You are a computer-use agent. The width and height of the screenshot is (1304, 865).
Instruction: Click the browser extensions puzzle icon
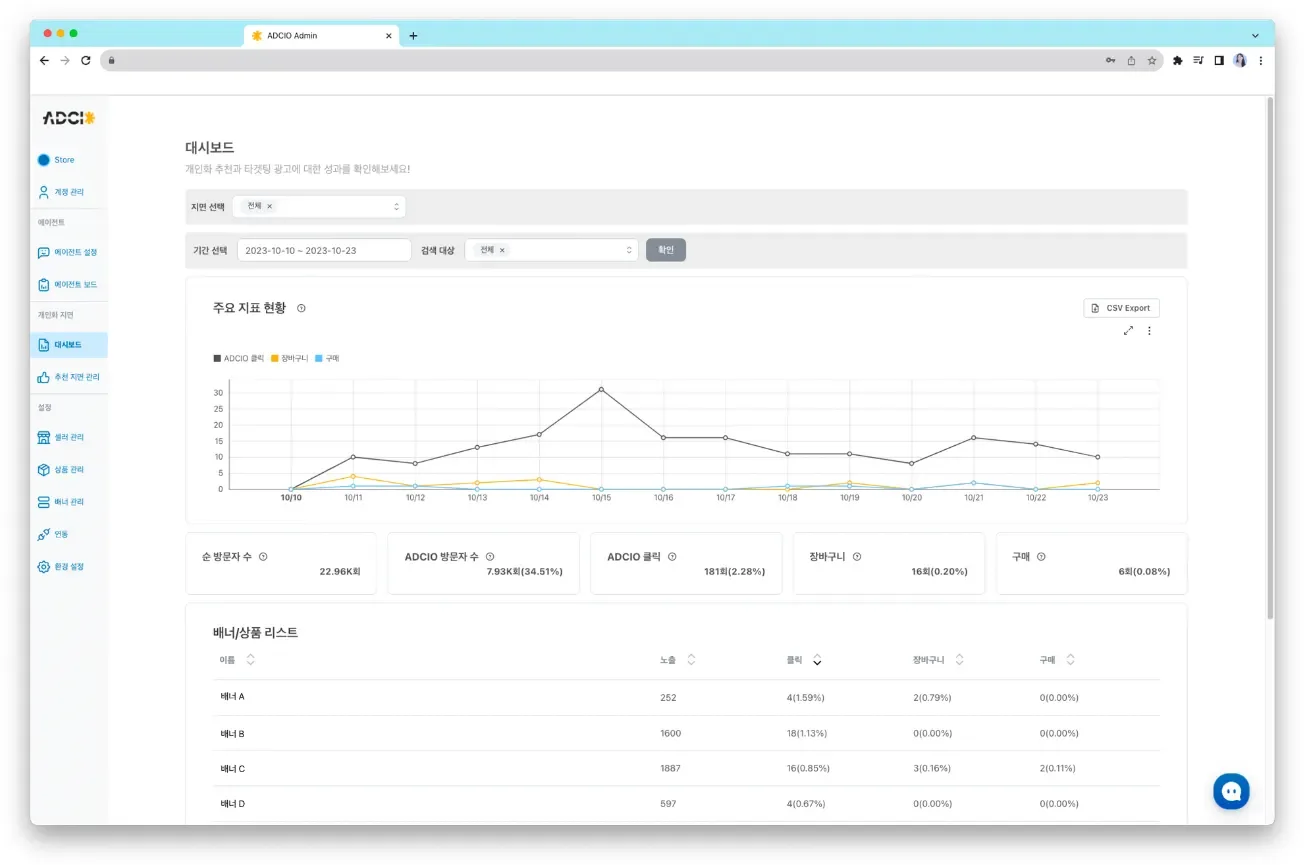click(x=1177, y=61)
